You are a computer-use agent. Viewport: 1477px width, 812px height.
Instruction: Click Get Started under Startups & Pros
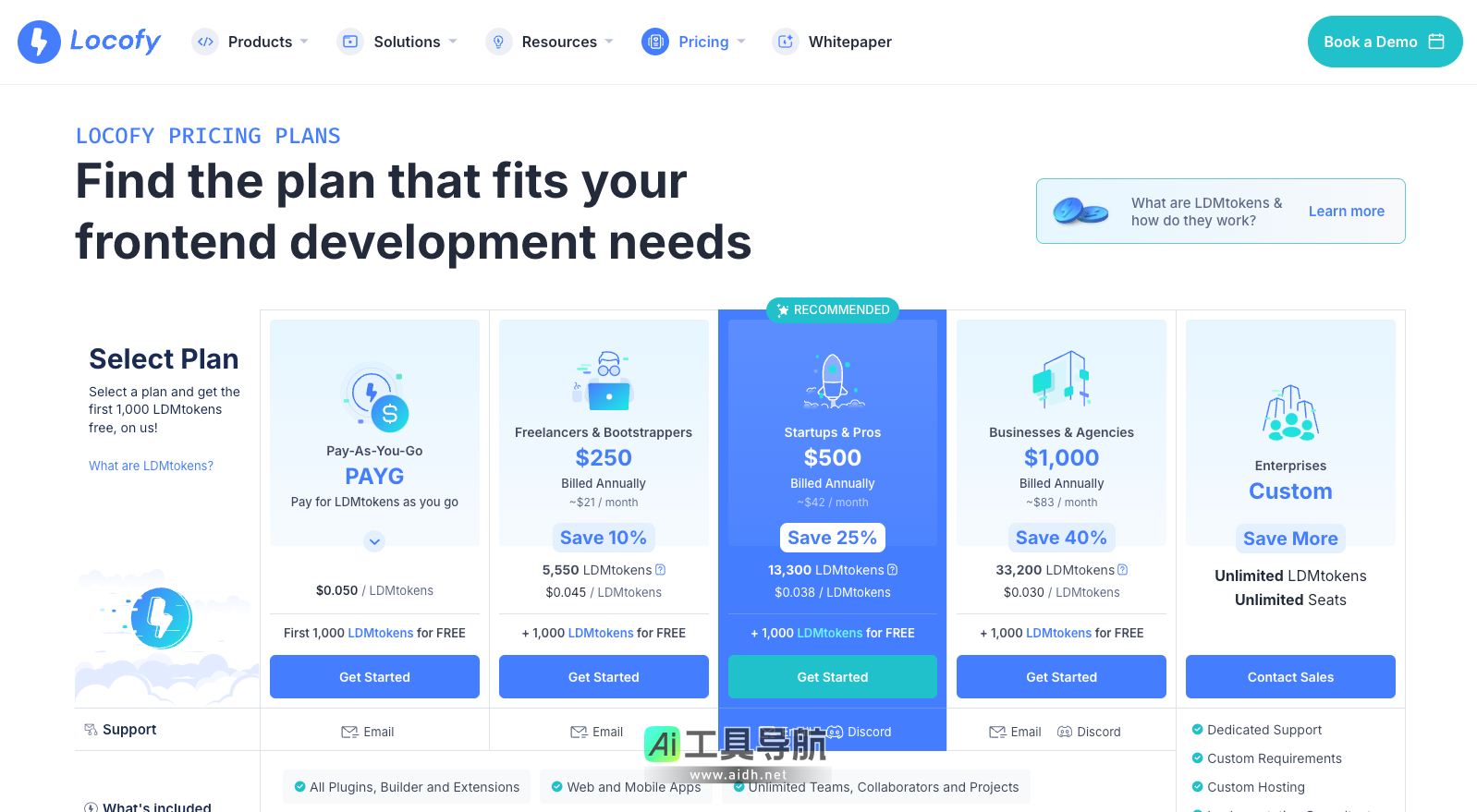[833, 677]
